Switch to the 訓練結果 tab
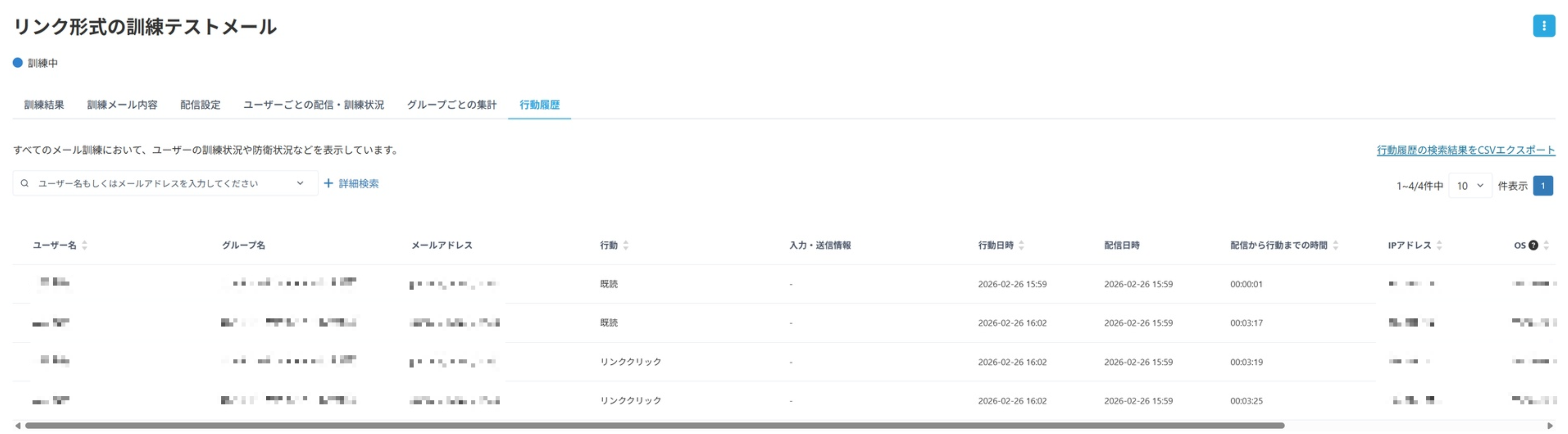The image size is (1568, 434). click(44, 105)
